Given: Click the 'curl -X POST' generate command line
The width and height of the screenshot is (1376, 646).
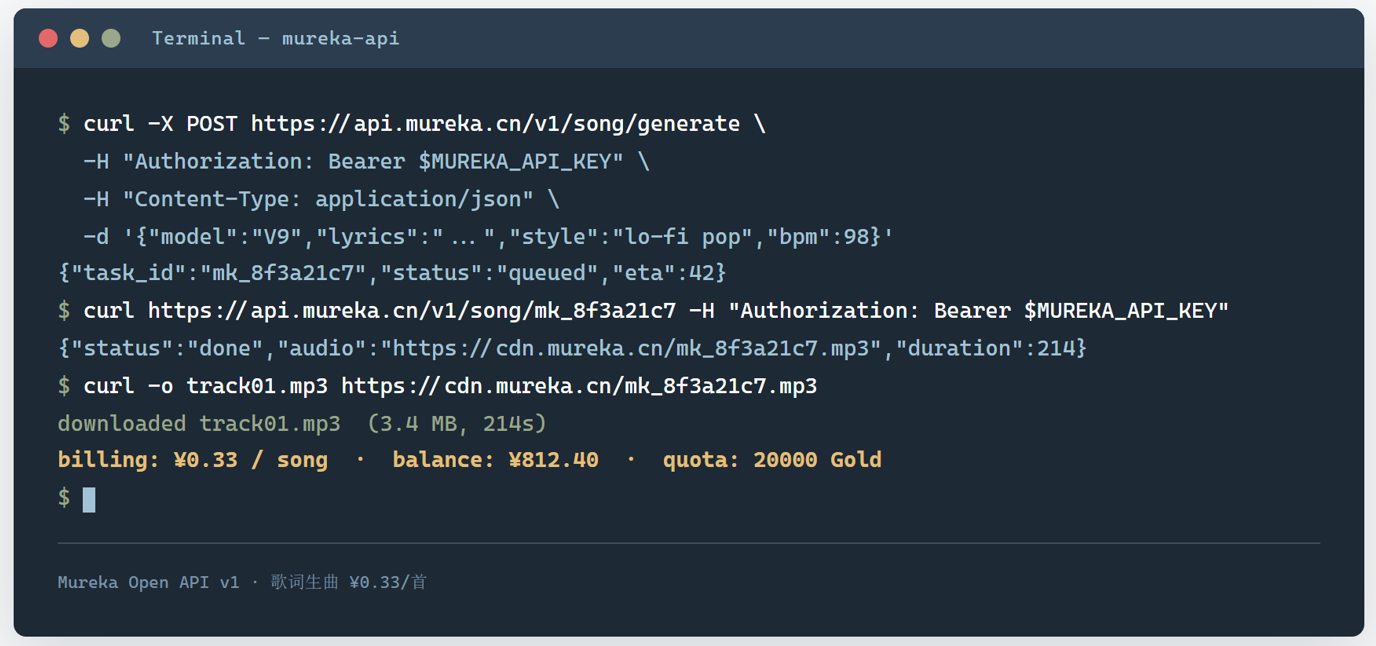Looking at the screenshot, I should tap(412, 124).
